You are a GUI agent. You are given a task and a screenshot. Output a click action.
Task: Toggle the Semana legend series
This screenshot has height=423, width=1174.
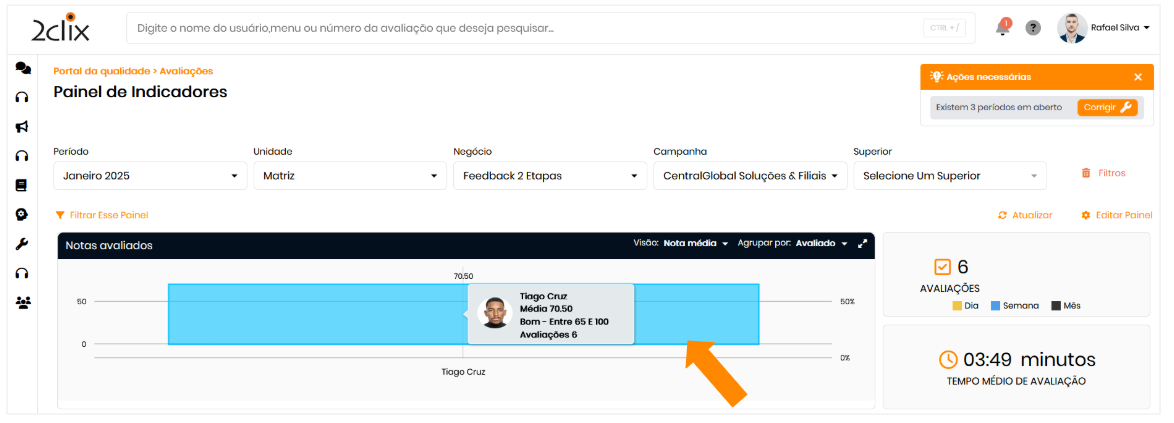[1015, 306]
